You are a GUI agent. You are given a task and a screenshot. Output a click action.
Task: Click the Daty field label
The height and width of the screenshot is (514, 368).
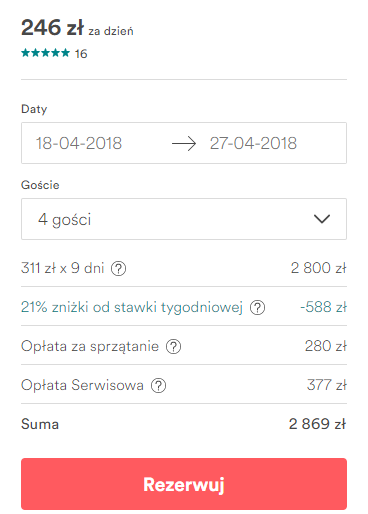pyautogui.click(x=34, y=109)
